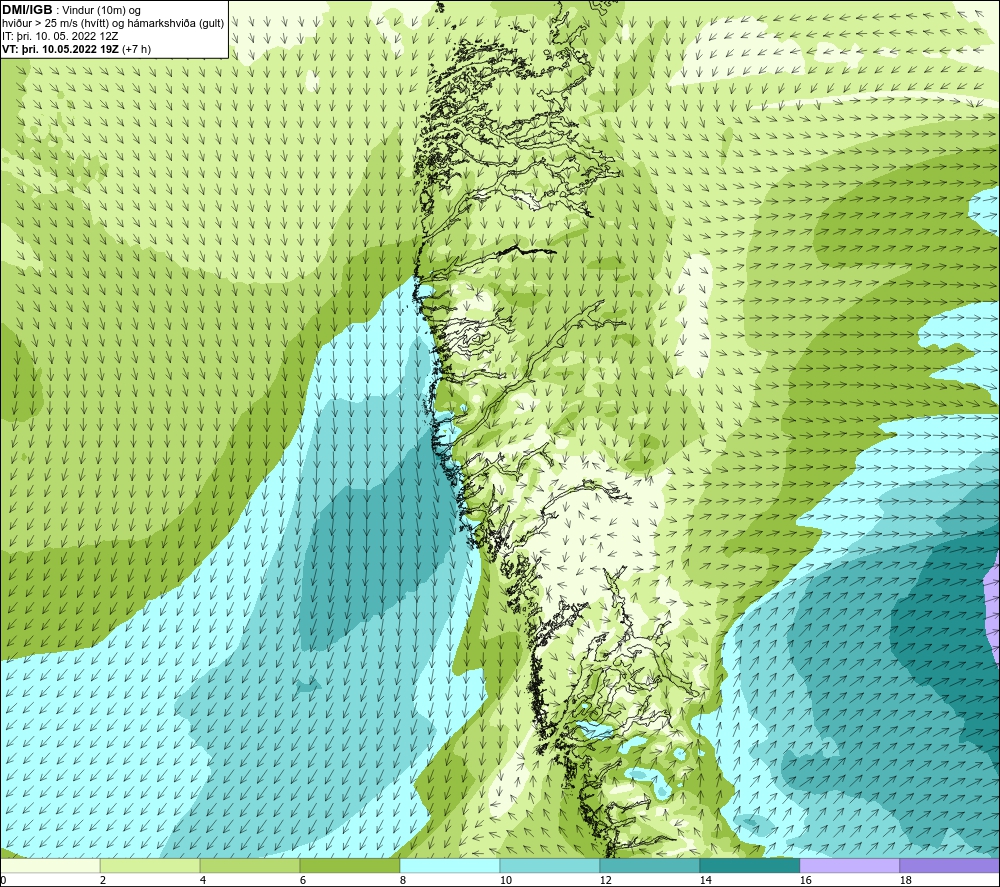
Task: Click the 16–18 m/s light purple swatch
Action: click(x=849, y=866)
